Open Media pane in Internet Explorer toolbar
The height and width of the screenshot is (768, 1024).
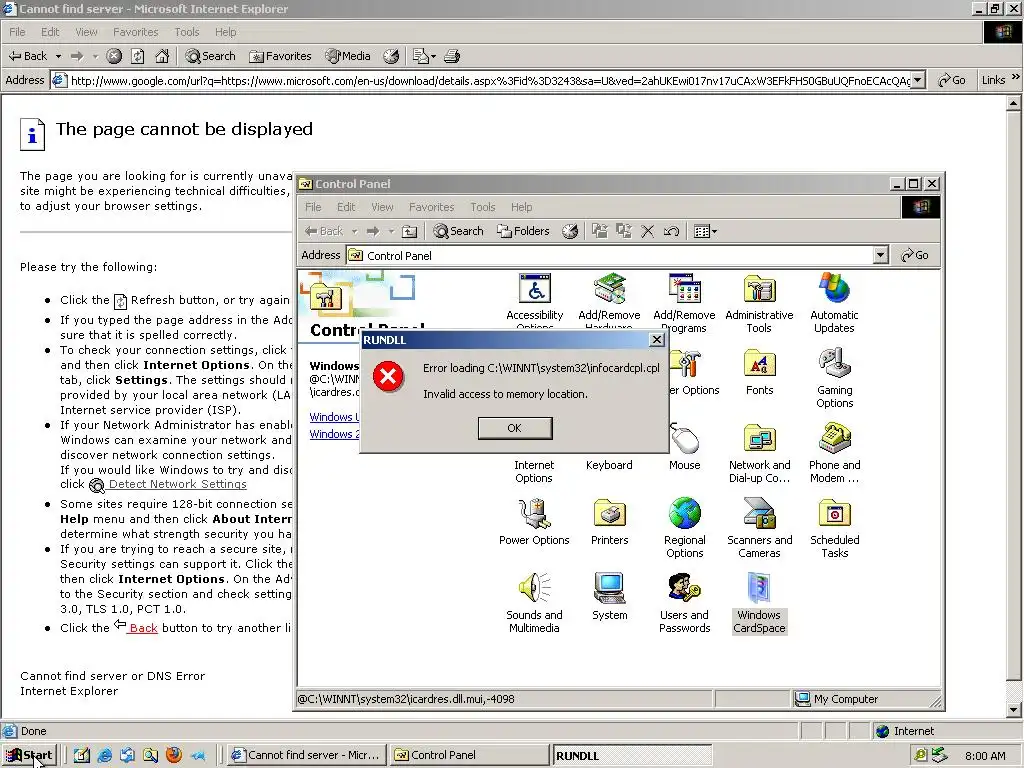[x=348, y=56]
